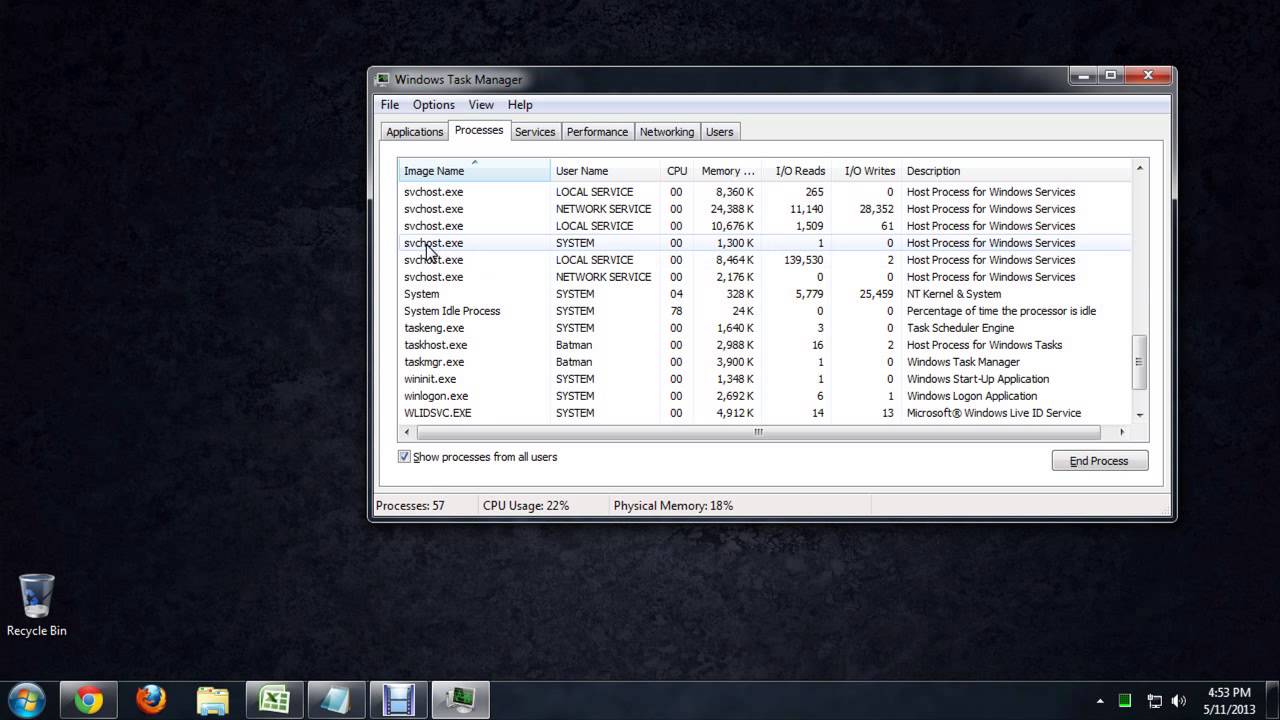Click the vertical scrollbar down arrow

(1139, 414)
